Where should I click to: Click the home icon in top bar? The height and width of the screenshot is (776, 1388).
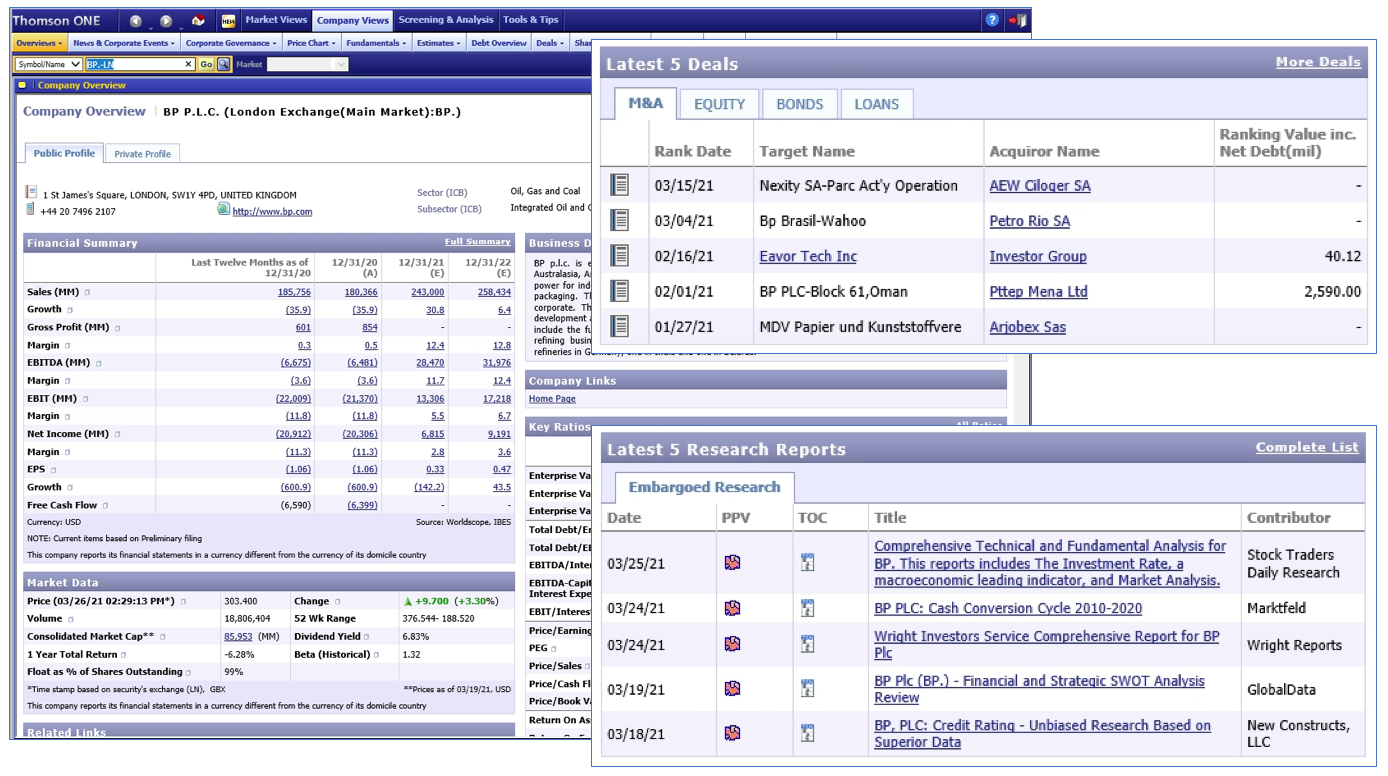[198, 20]
